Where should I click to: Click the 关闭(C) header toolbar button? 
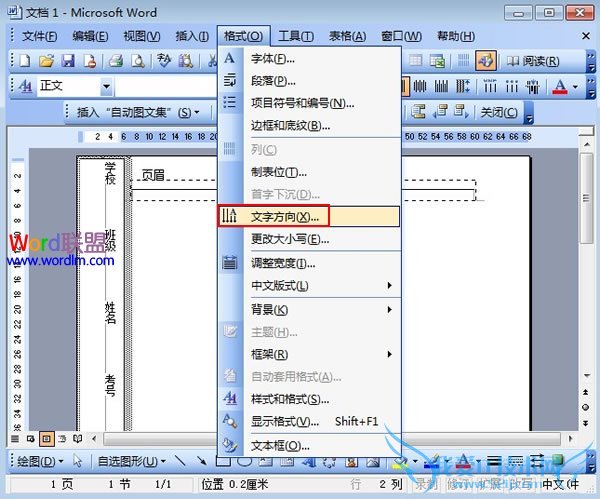[x=499, y=113]
